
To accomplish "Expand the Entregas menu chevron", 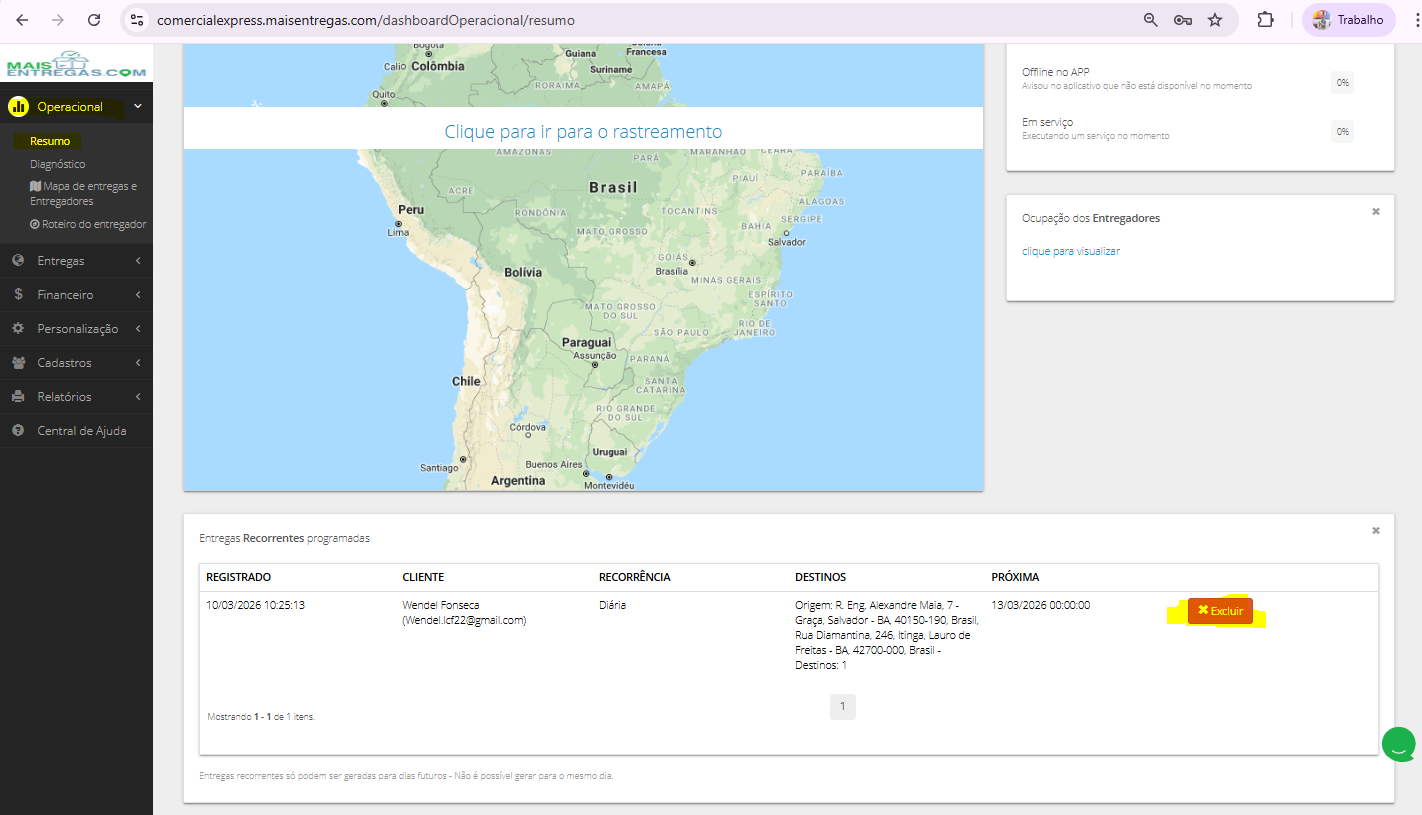I will pos(138,261).
